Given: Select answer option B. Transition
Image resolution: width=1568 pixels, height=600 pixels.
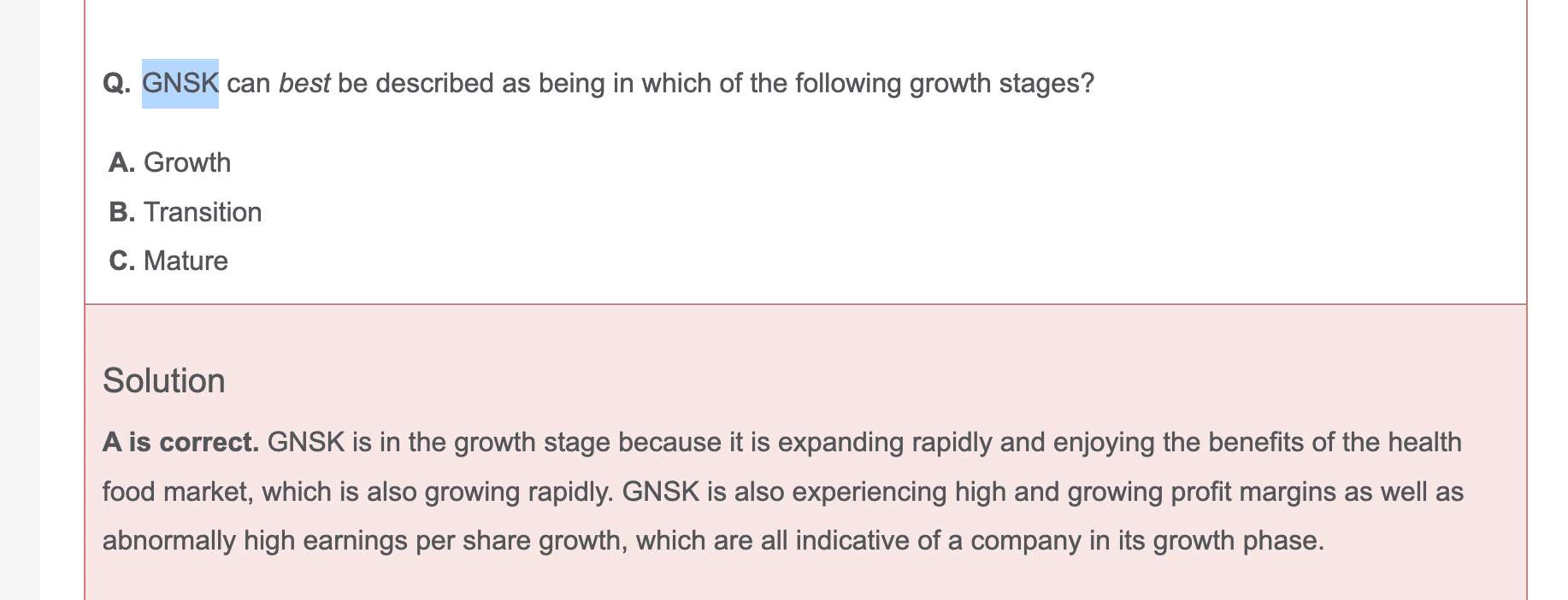Looking at the screenshot, I should [x=186, y=212].
